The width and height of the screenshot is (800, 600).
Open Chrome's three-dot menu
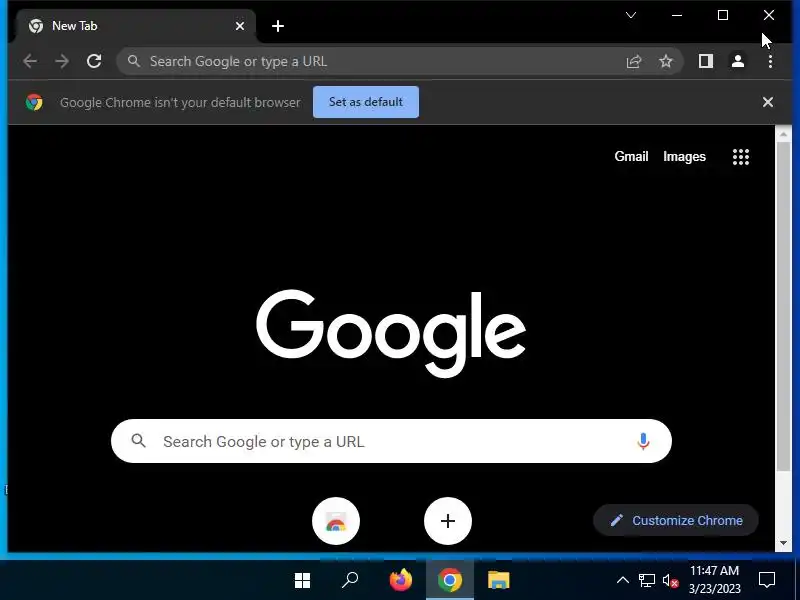[770, 61]
